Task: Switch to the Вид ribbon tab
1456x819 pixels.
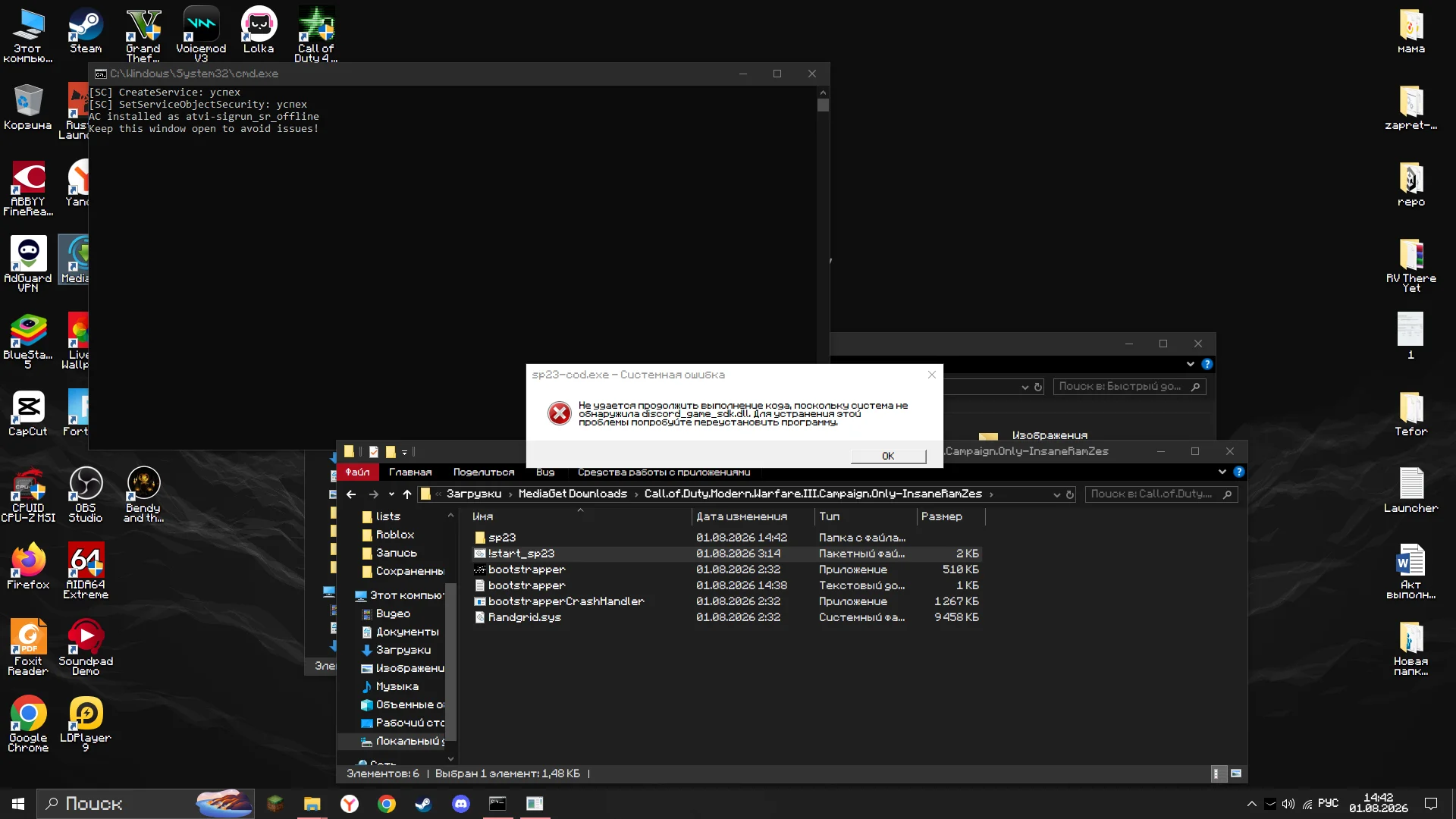Action: (545, 472)
